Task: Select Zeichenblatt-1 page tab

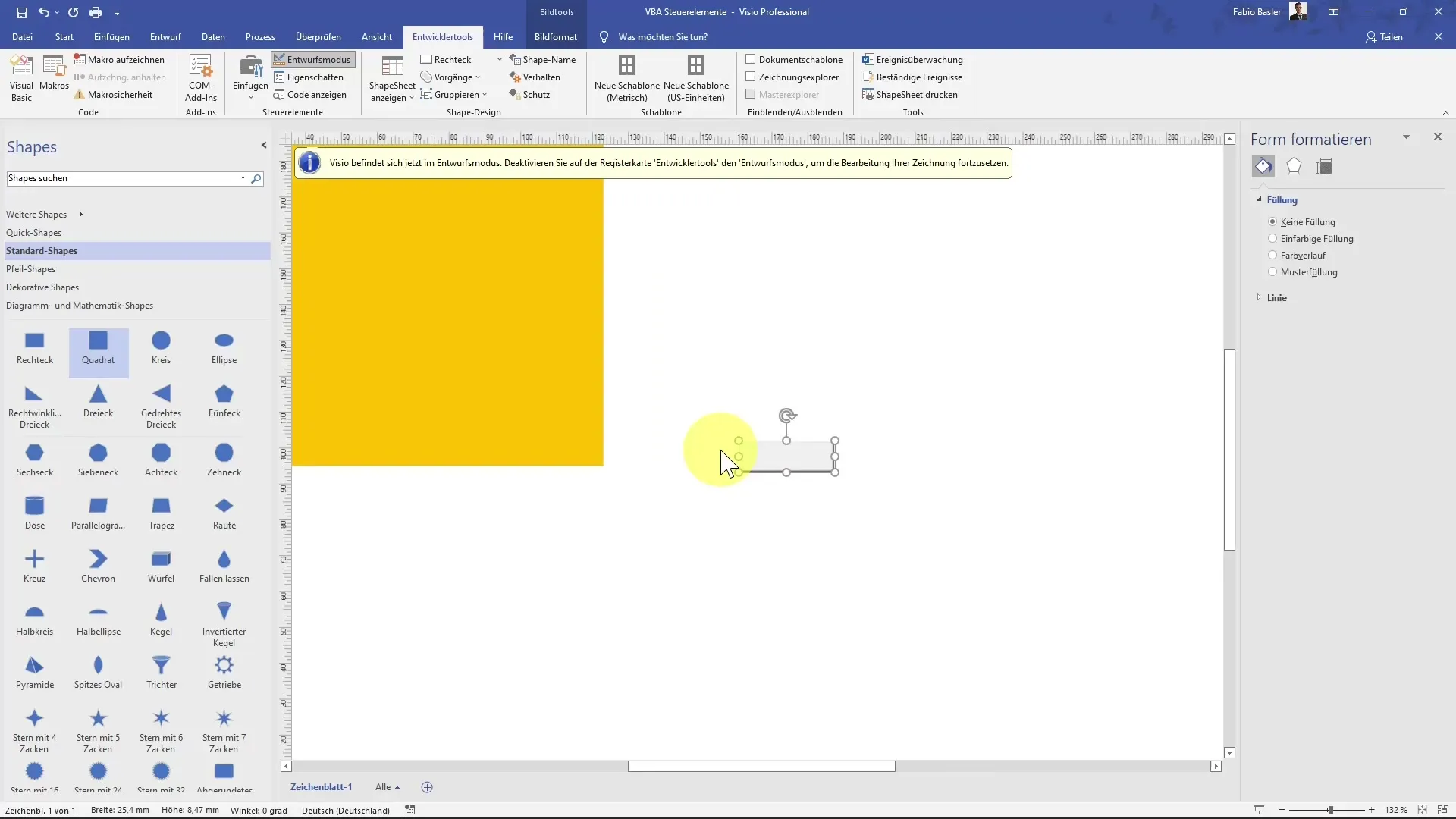Action: (x=322, y=787)
